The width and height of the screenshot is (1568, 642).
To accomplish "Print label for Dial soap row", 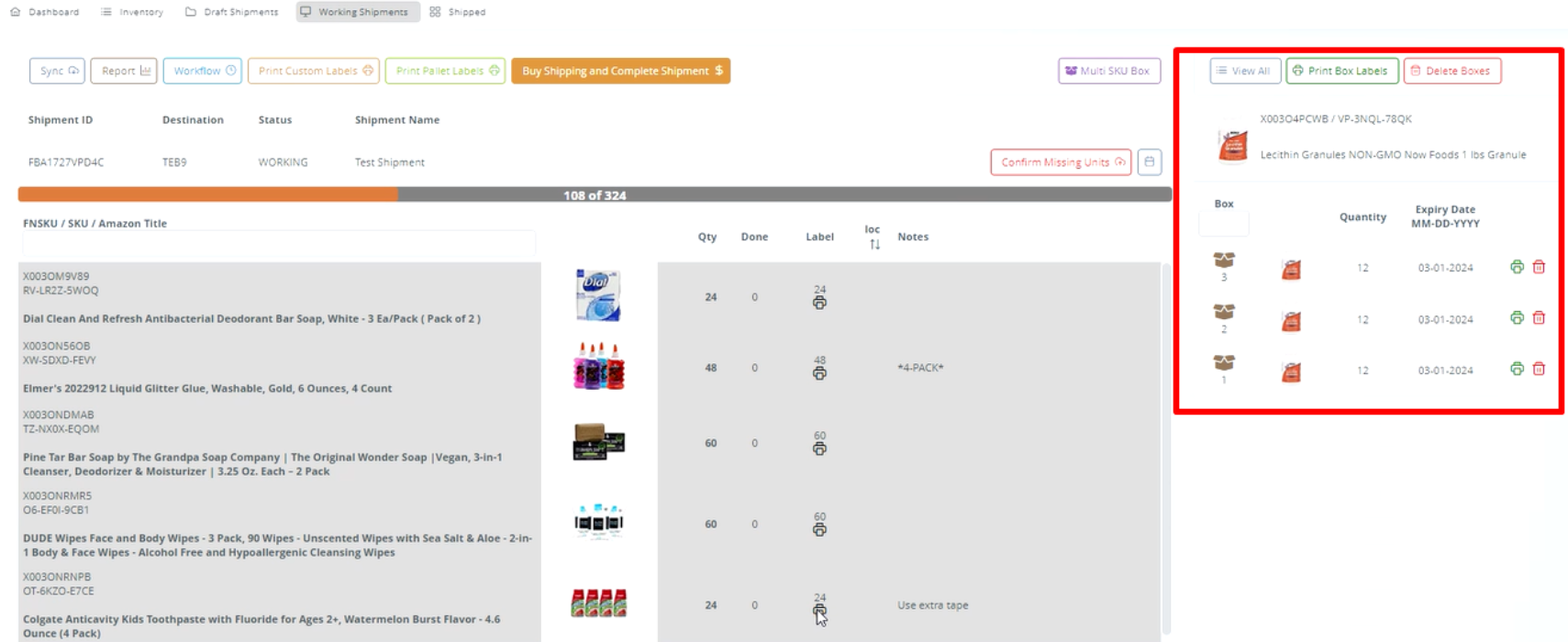I will click(819, 304).
